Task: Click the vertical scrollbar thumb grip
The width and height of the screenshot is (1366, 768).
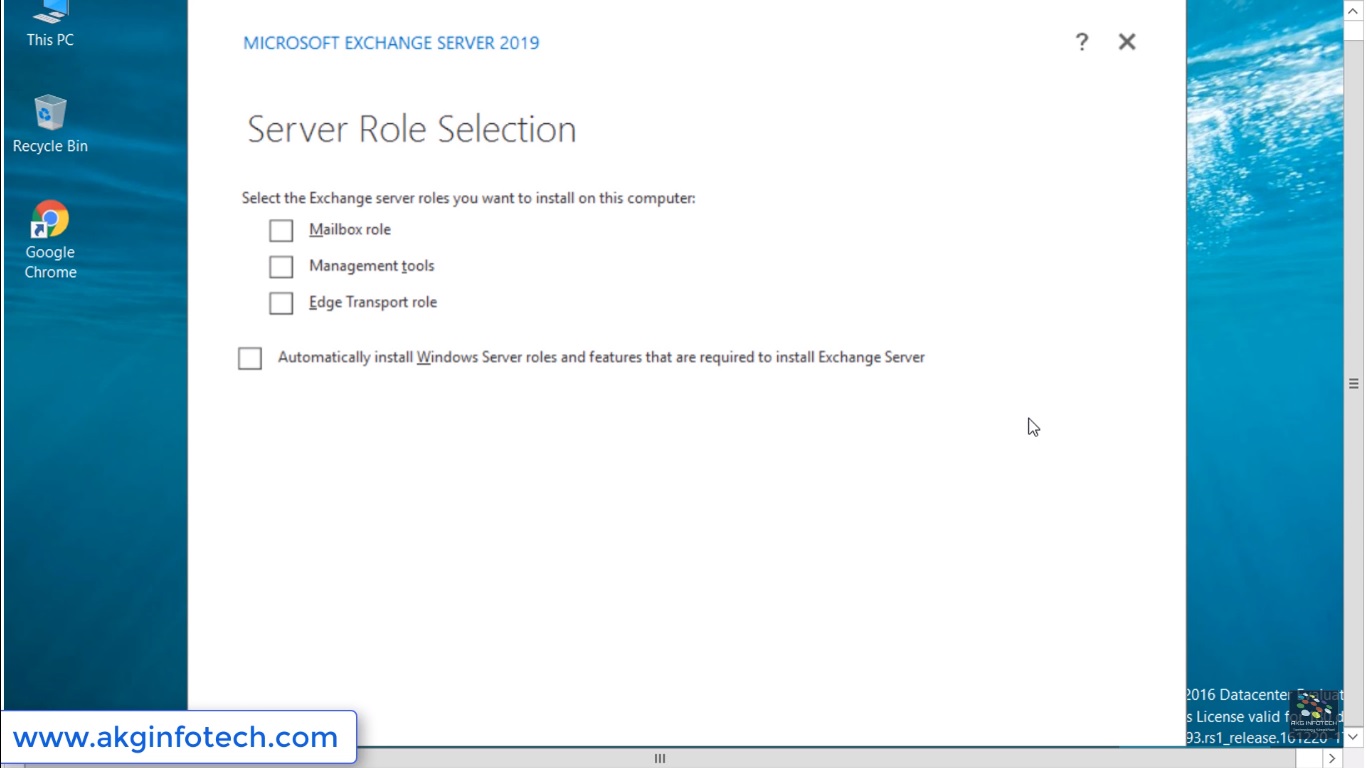Action: (x=1354, y=383)
